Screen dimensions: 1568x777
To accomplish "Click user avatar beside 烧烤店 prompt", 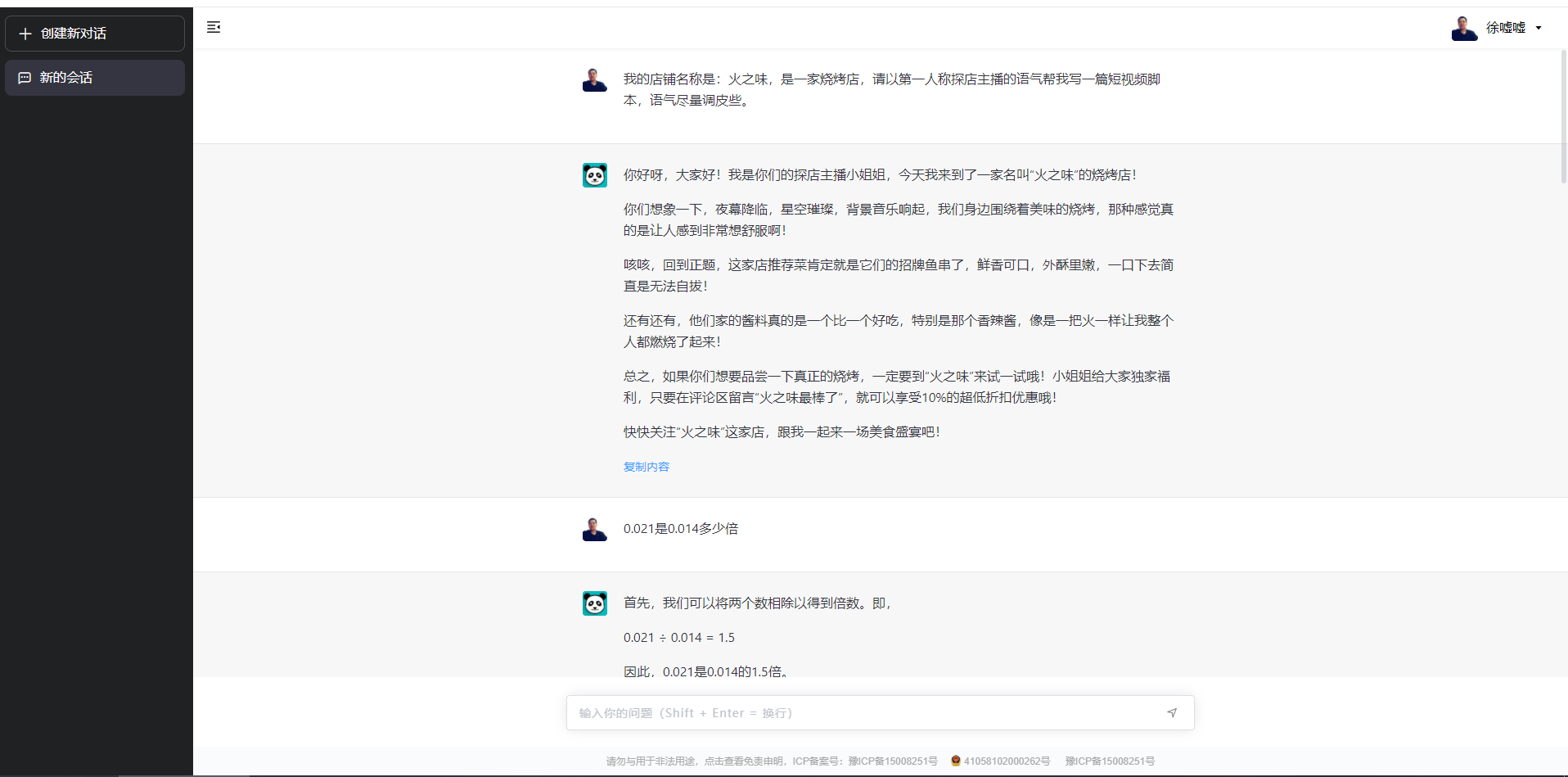I will [x=595, y=79].
